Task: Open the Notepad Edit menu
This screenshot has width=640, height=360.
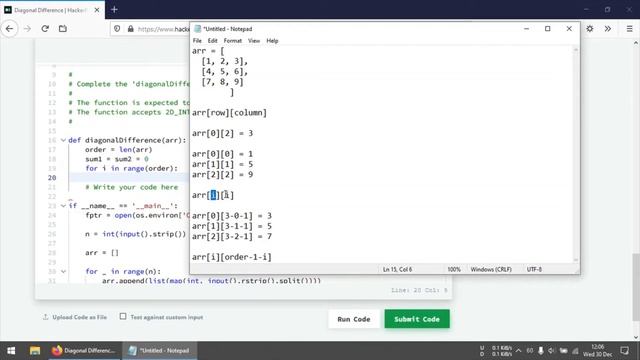Action: coord(212,41)
